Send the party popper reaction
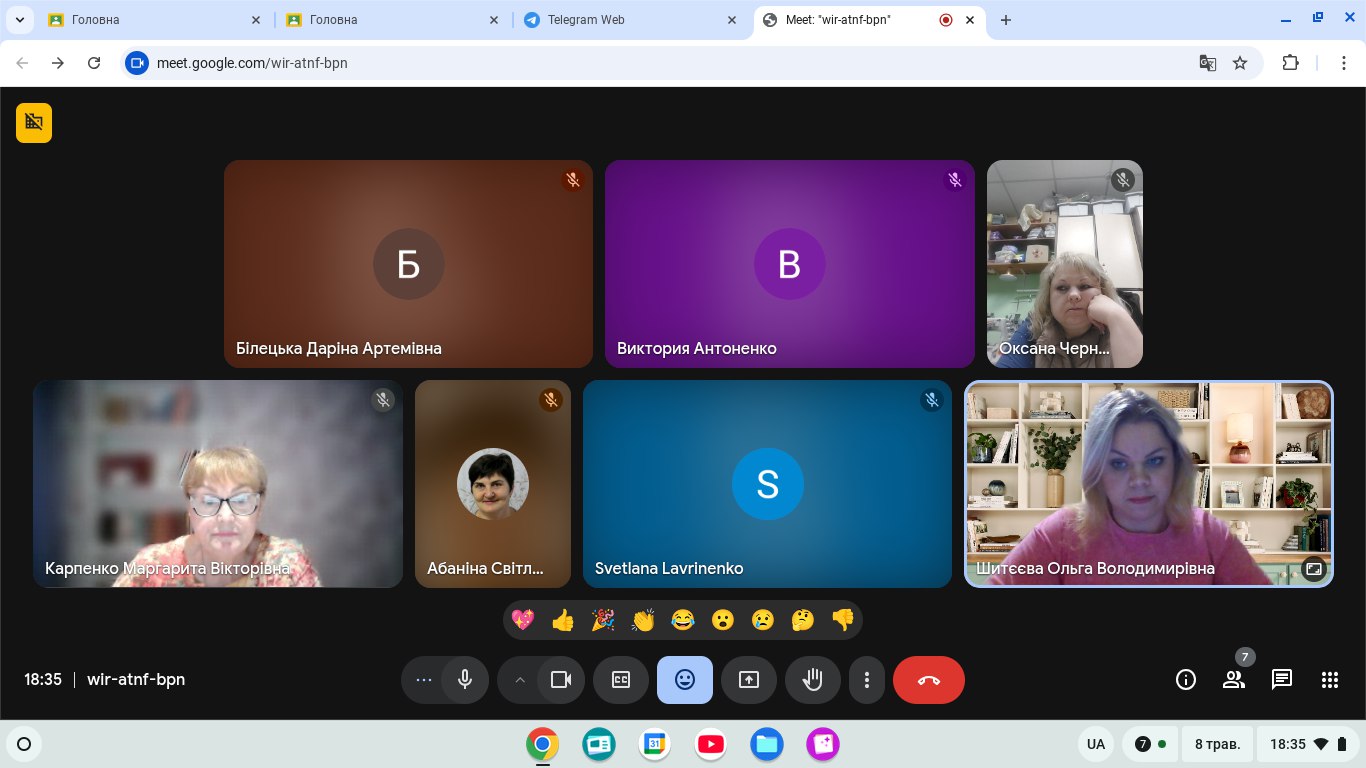1366x768 pixels. pos(603,620)
